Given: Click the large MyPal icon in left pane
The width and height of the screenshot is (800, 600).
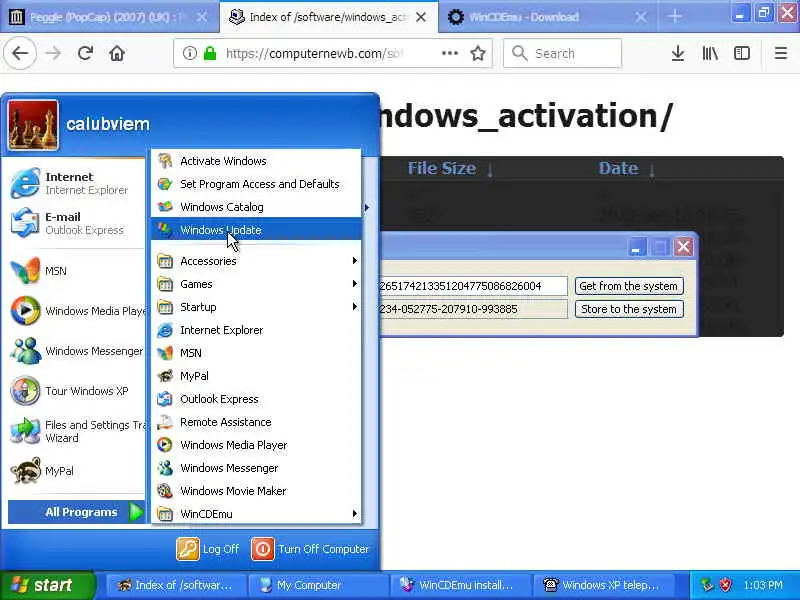Looking at the screenshot, I should (25, 470).
